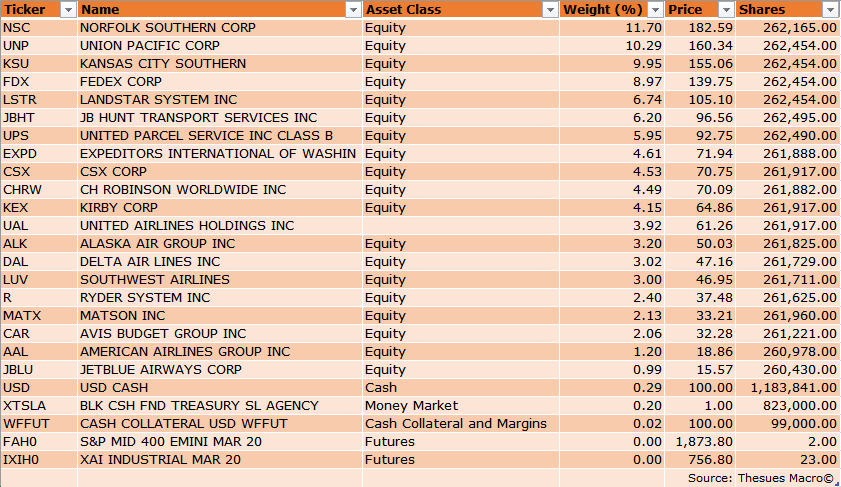
Task: Click the NSC ticker cell
Action: [39, 28]
